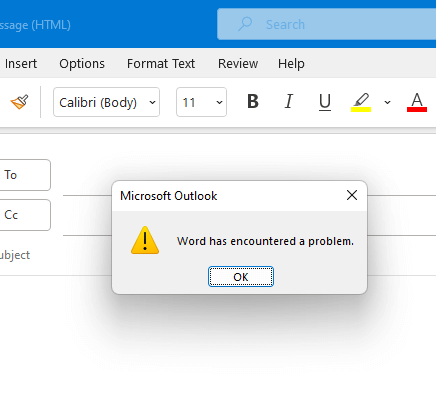436x403 pixels.
Task: Open the Help ribbon tab
Action: click(291, 64)
